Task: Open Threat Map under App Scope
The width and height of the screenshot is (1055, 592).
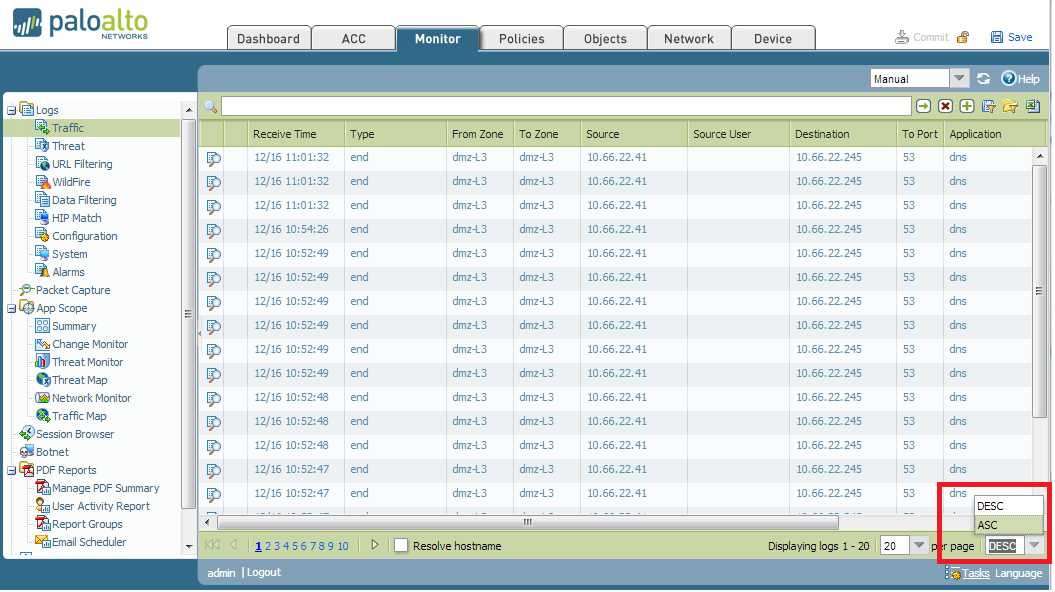Action: tap(79, 380)
